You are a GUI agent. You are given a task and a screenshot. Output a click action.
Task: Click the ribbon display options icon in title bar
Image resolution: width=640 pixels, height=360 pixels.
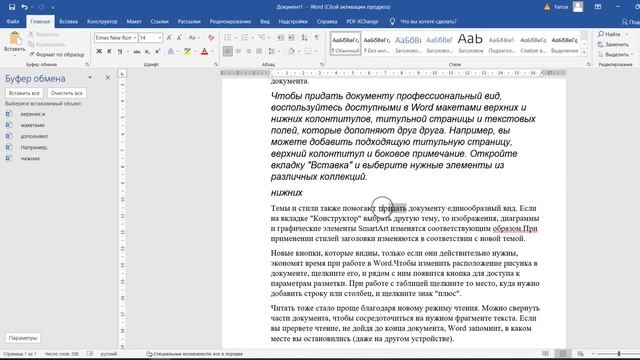click(598, 7)
